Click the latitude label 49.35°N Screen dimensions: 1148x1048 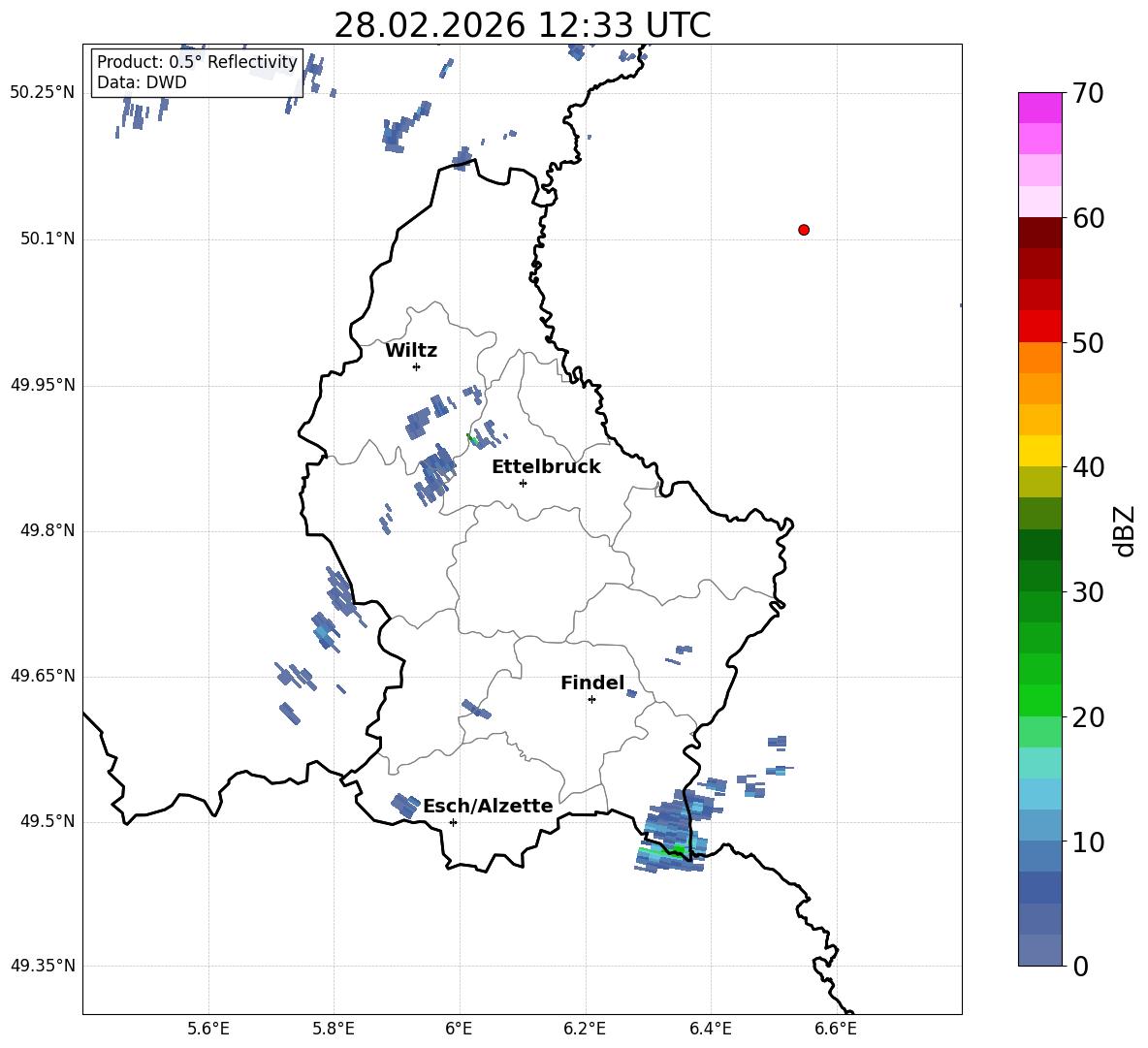click(42, 966)
